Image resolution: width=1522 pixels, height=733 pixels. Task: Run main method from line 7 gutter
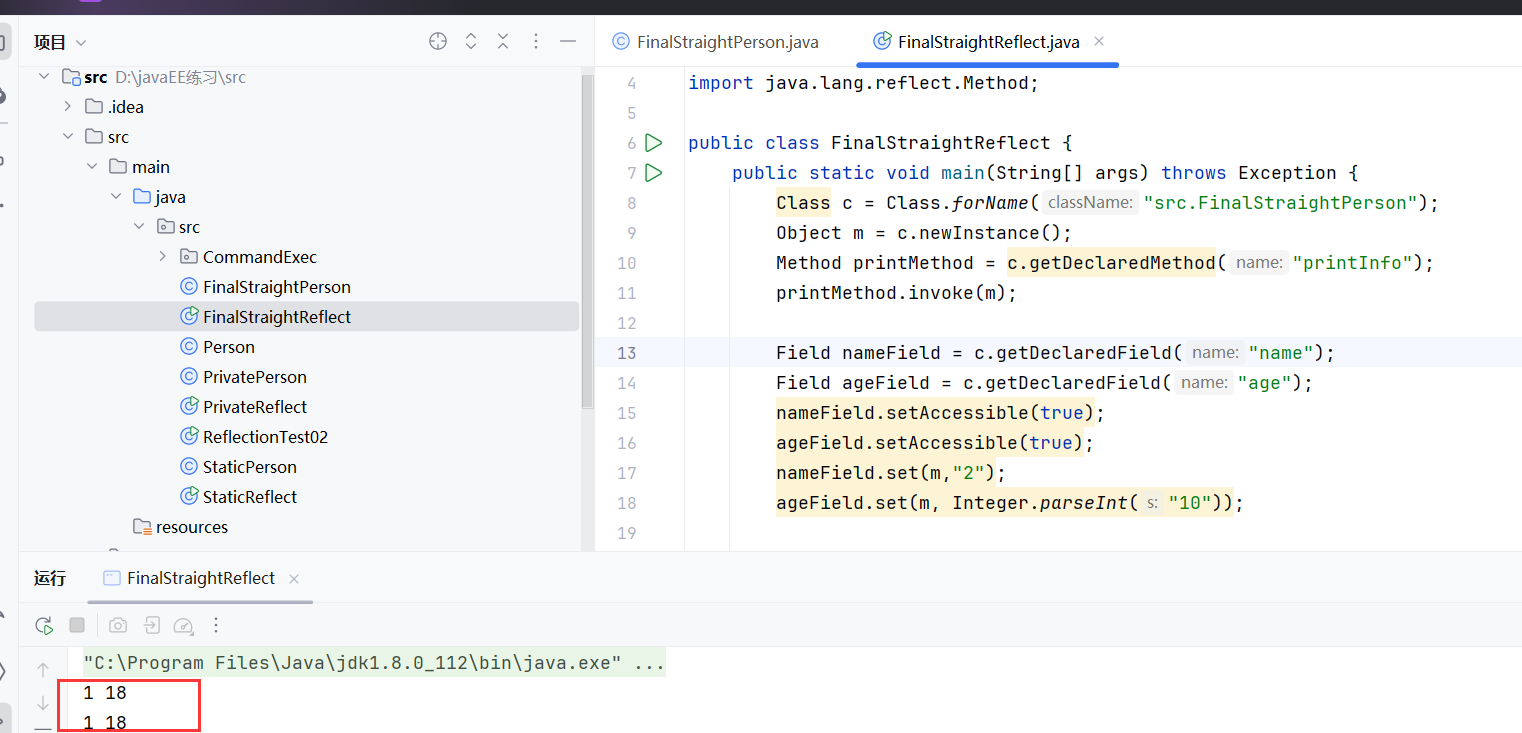[x=654, y=173]
